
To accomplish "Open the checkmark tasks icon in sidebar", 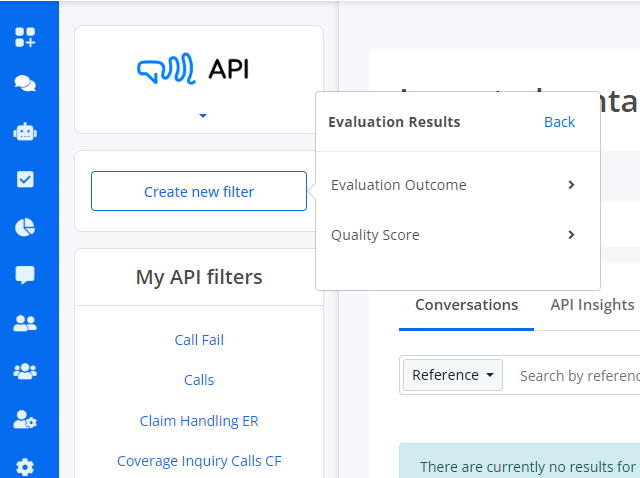I will click(25, 179).
